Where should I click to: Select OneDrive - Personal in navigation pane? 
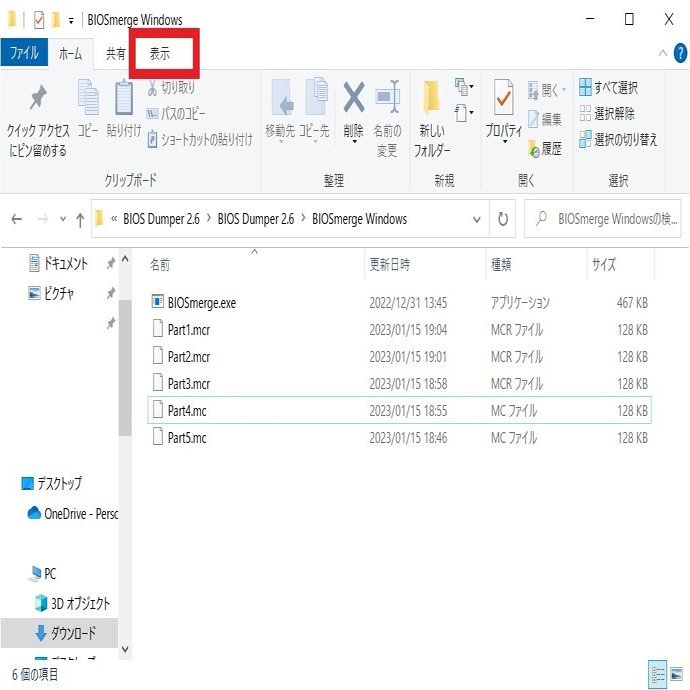tap(73, 513)
